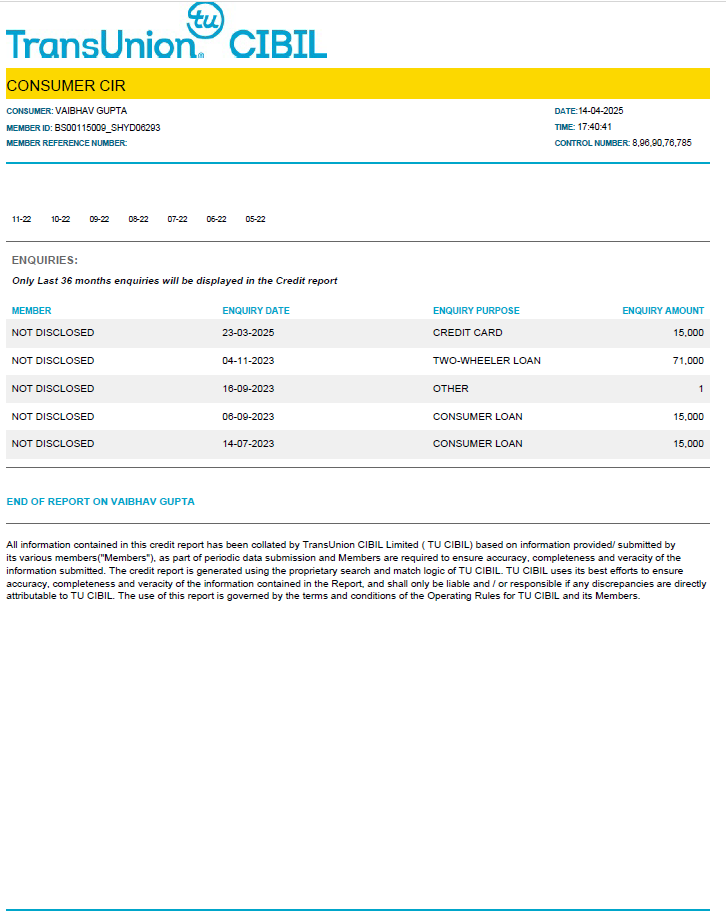Select CONSUMER LOAN in the 06-09-2023 row
The height and width of the screenshot is (916, 726).
point(478,417)
